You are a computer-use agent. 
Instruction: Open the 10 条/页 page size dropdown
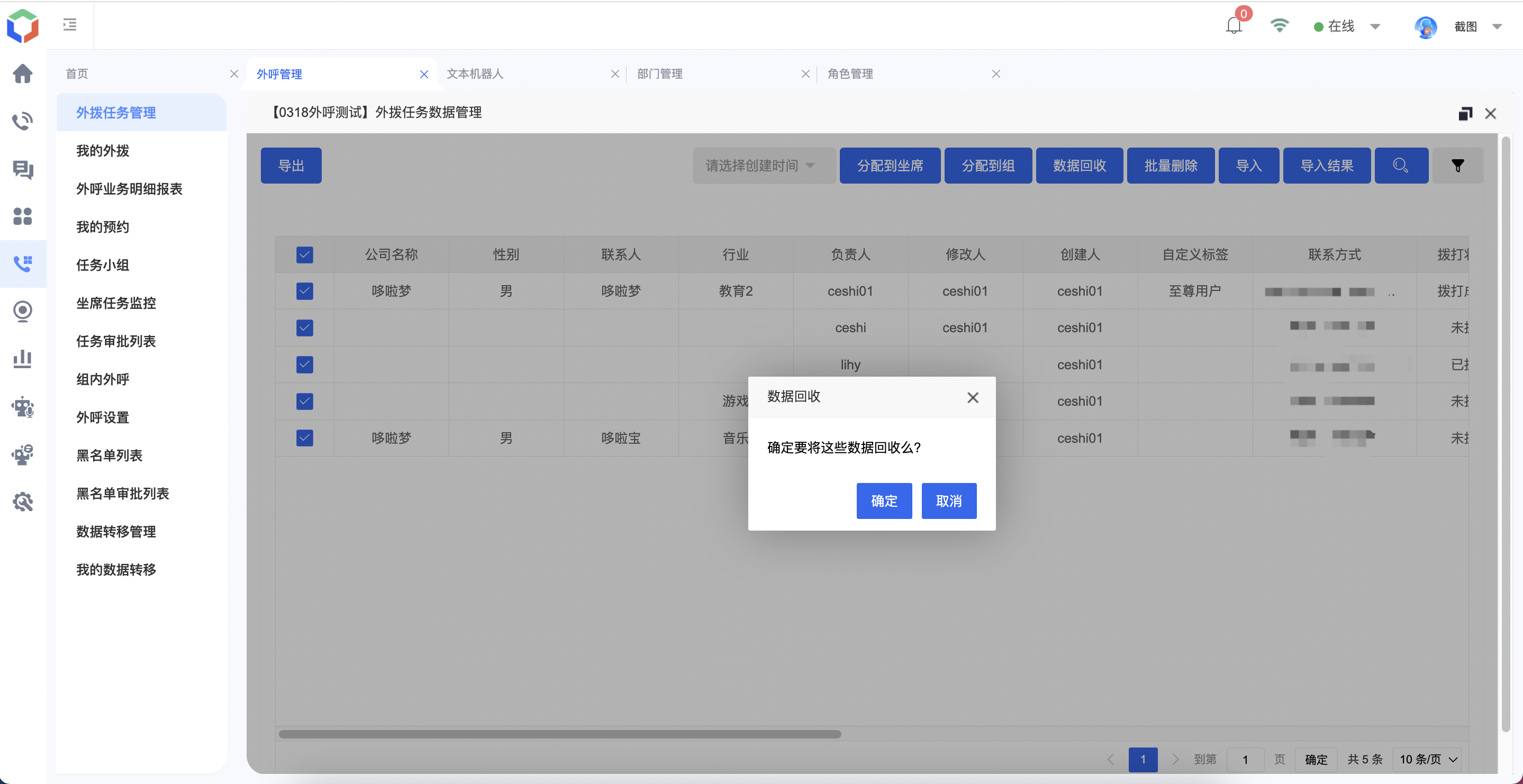coord(1427,759)
